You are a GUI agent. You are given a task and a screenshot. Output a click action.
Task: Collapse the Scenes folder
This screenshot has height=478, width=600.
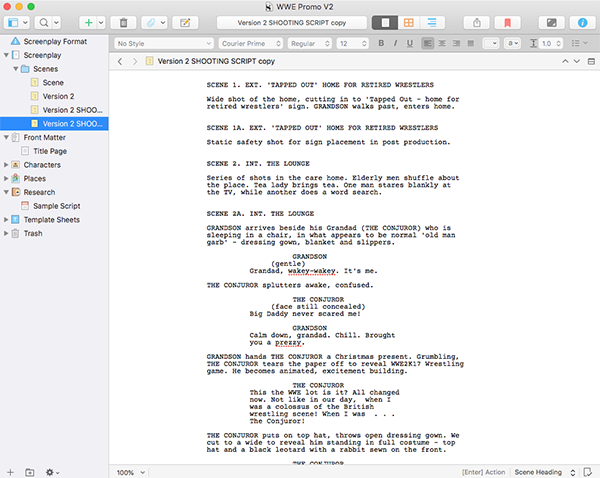click(16, 69)
